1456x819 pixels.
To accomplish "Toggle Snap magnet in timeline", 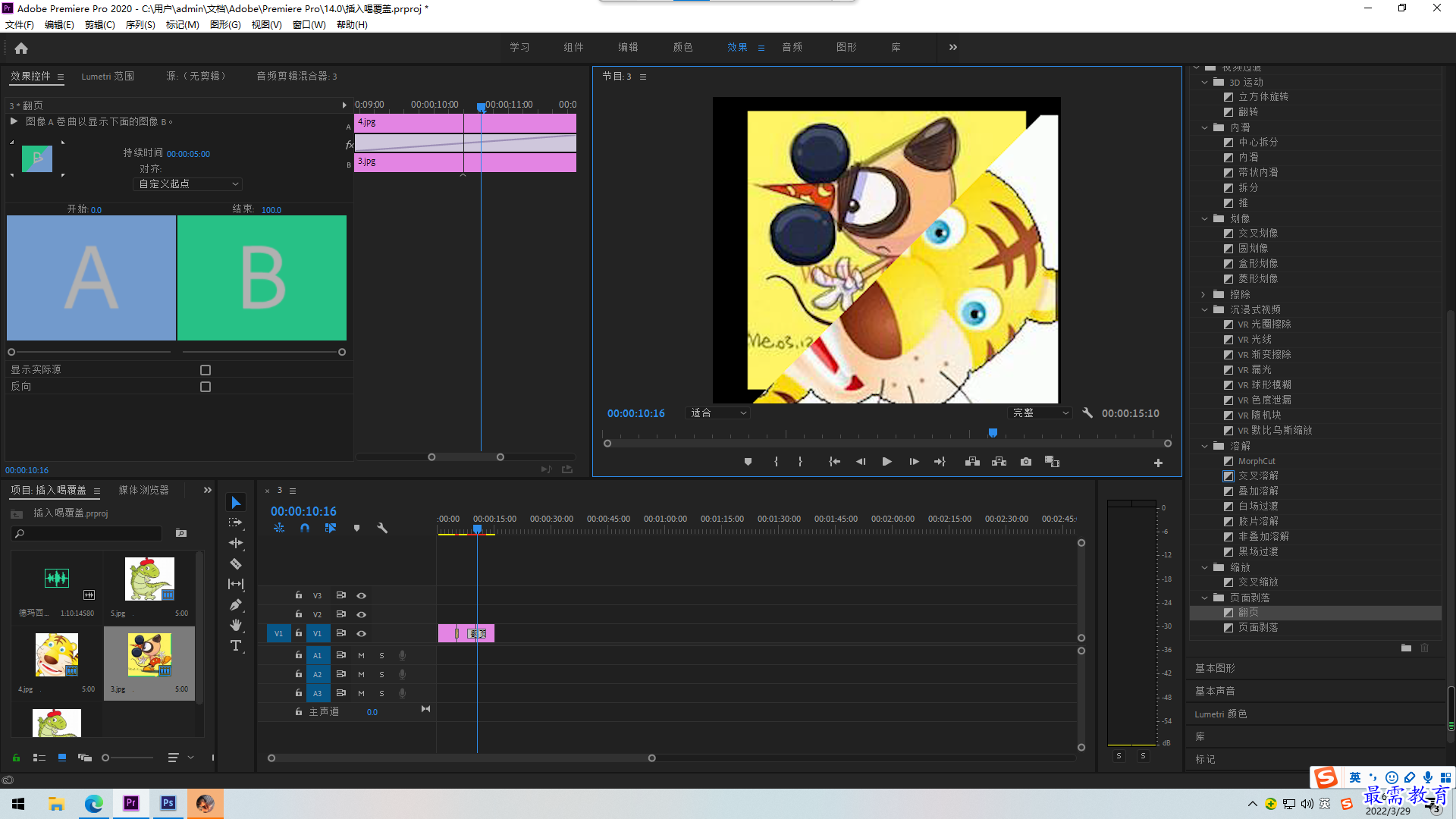I will point(305,529).
